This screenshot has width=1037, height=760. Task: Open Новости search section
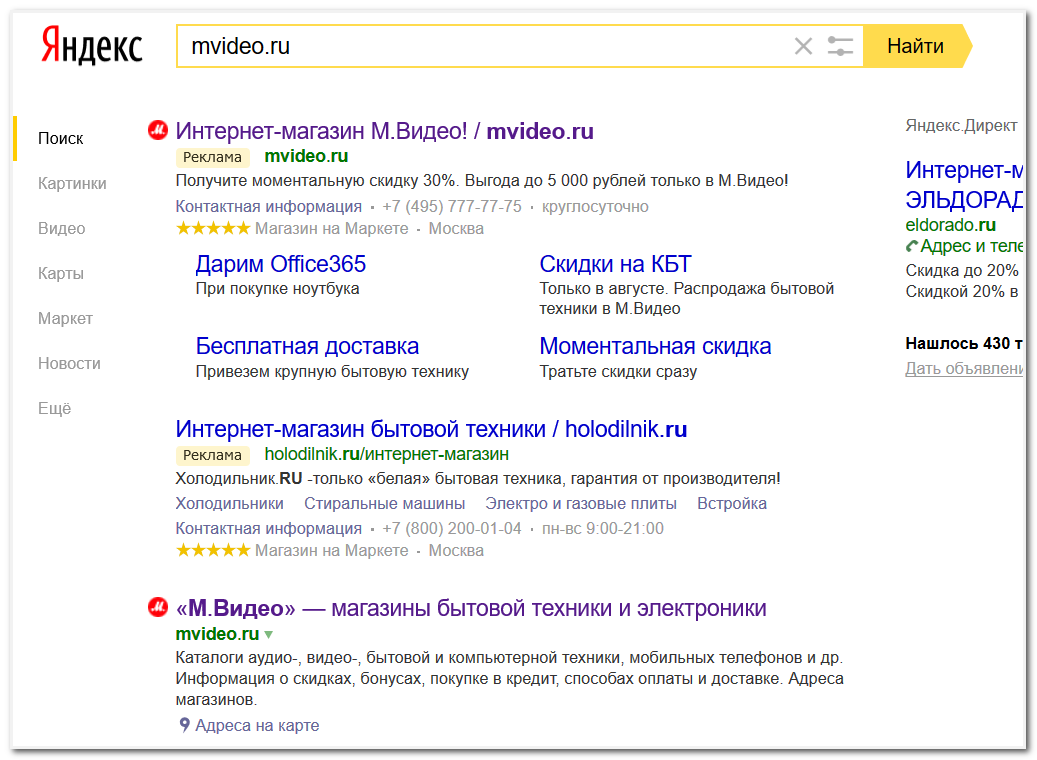point(69,363)
